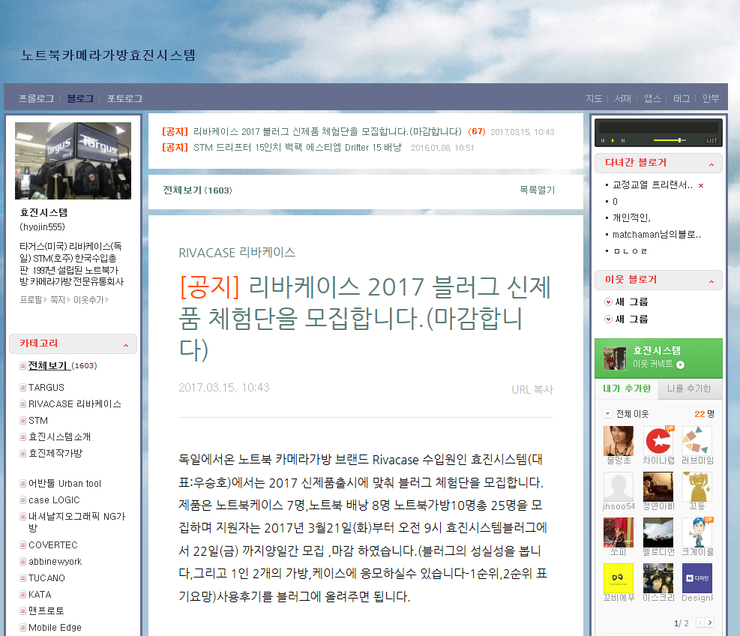Open the 전체 이웃 dropdown
Screen dimensions: 740x636
point(608,414)
